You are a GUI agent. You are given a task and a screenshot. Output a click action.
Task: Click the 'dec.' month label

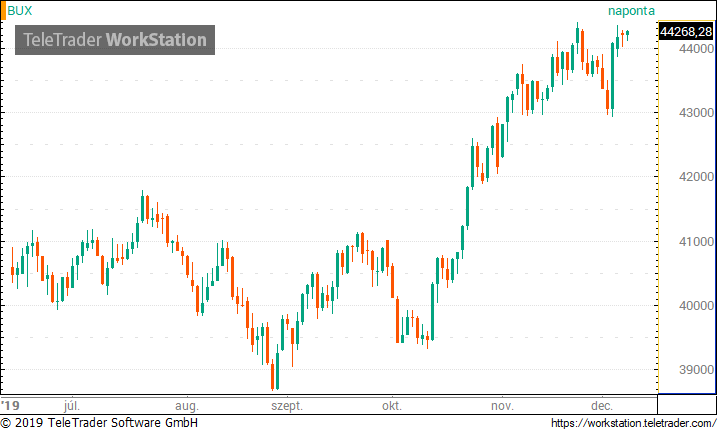click(x=601, y=405)
